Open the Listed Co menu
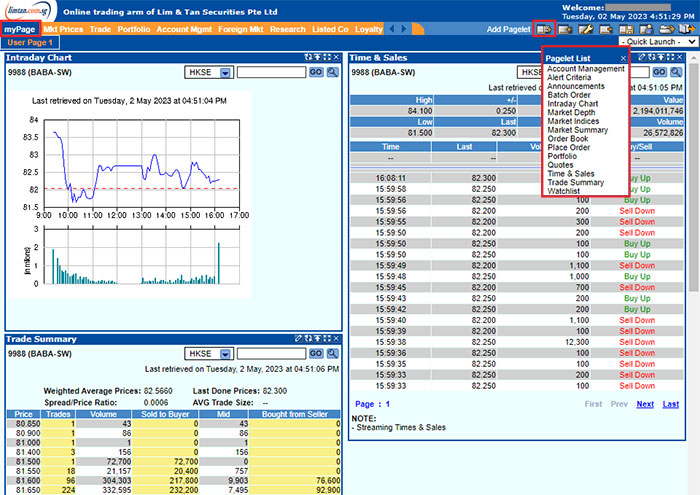This screenshot has width=700, height=495. pos(330,29)
